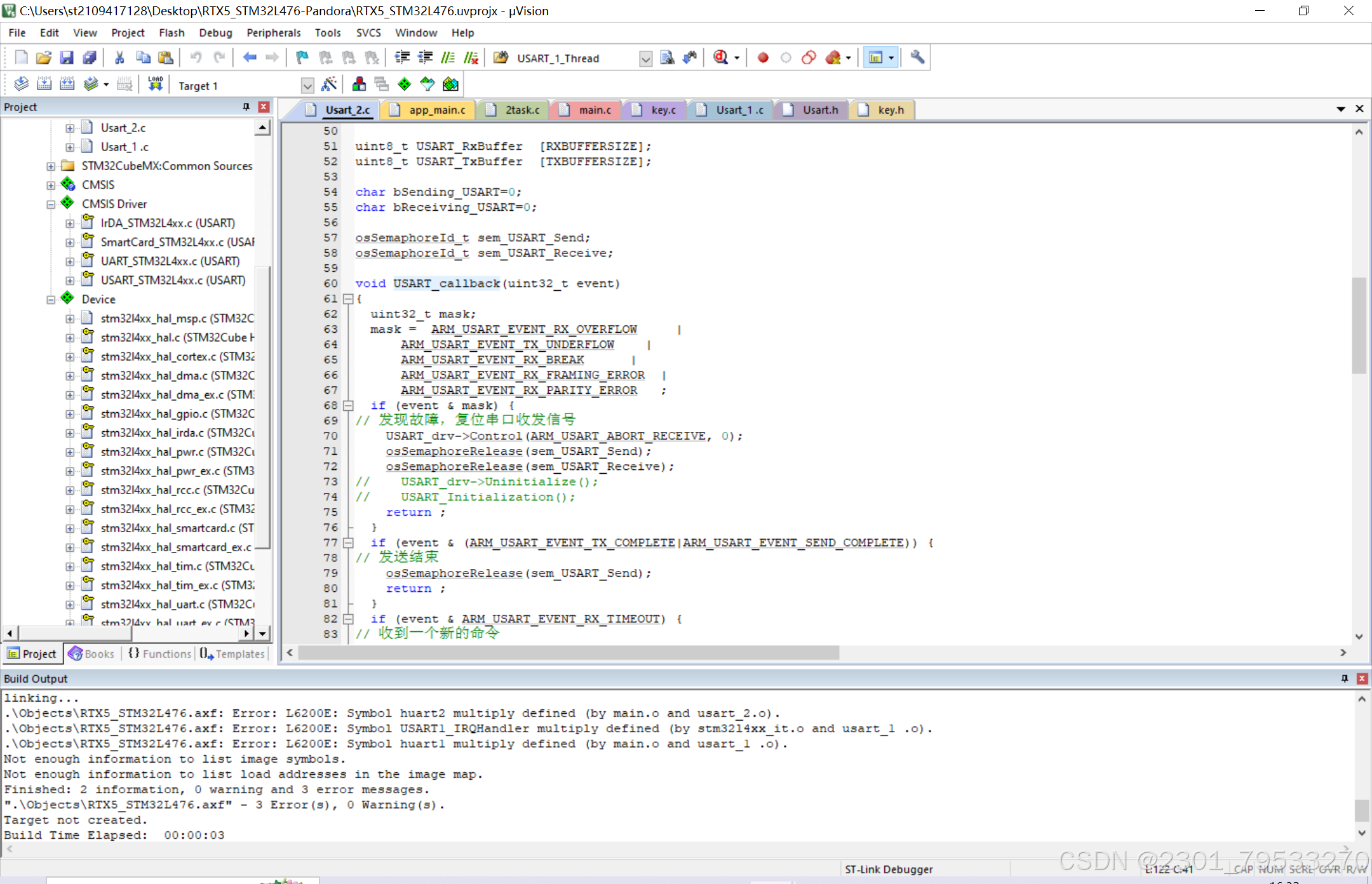1372x884 pixels.
Task: Pin the Build Output window
Action: point(1345,678)
